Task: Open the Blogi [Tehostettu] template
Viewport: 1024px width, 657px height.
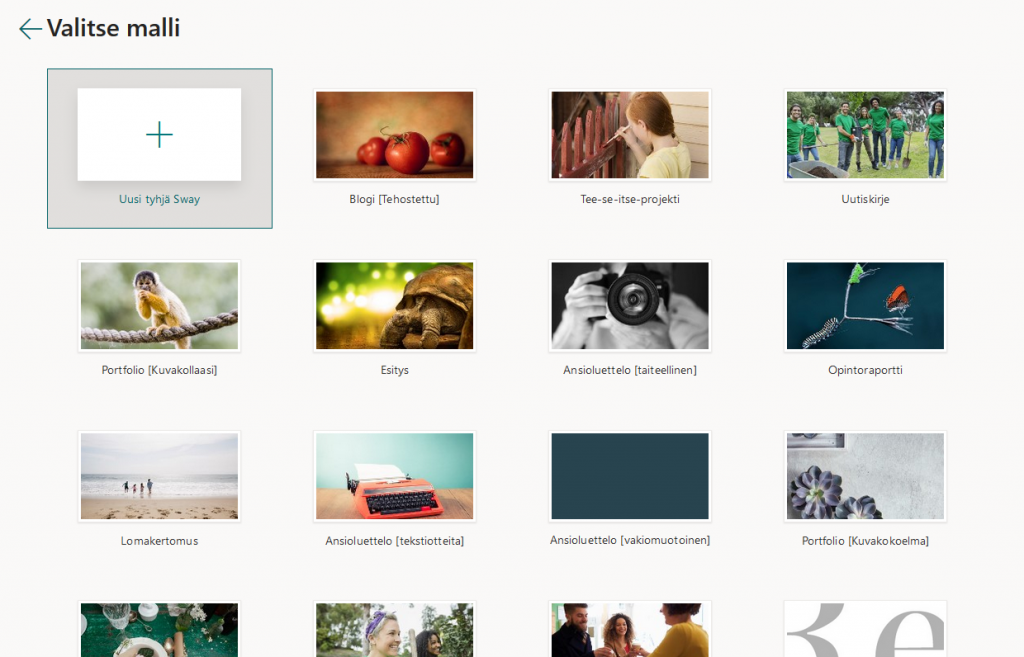Action: tap(394, 134)
